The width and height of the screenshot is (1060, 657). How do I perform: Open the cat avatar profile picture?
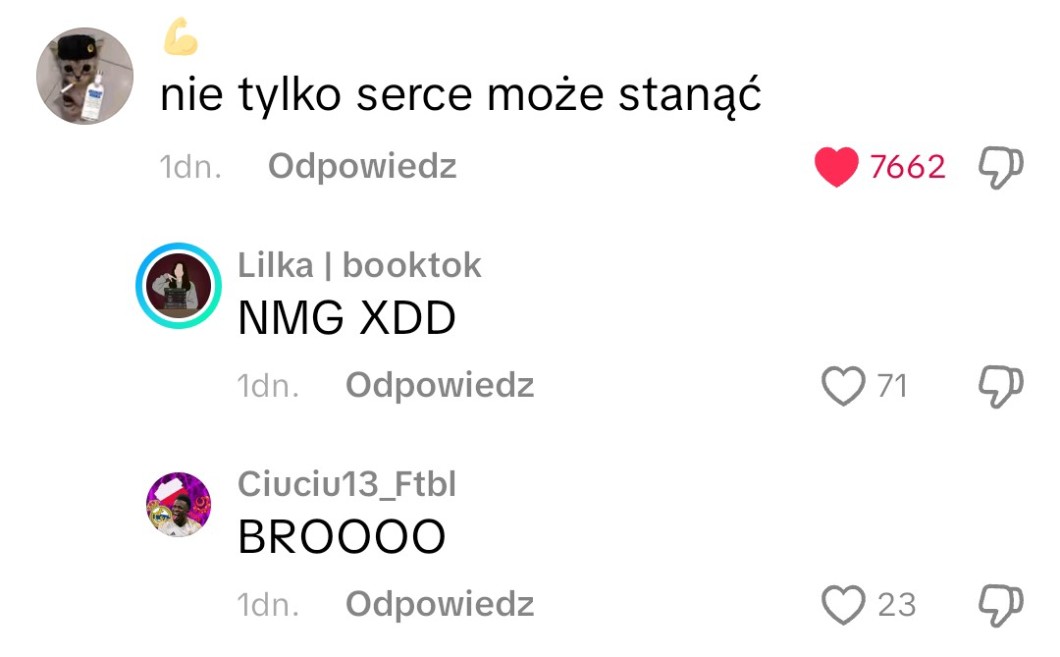point(85,76)
